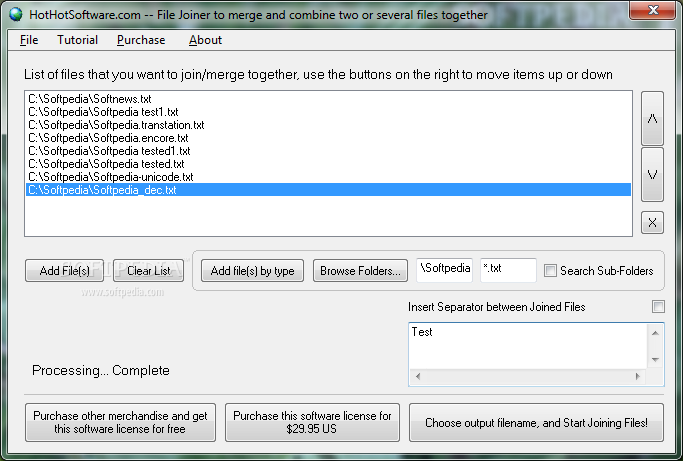Enable the Search Sub-Folders checkbox
This screenshot has height=461, width=683.
pos(550,271)
